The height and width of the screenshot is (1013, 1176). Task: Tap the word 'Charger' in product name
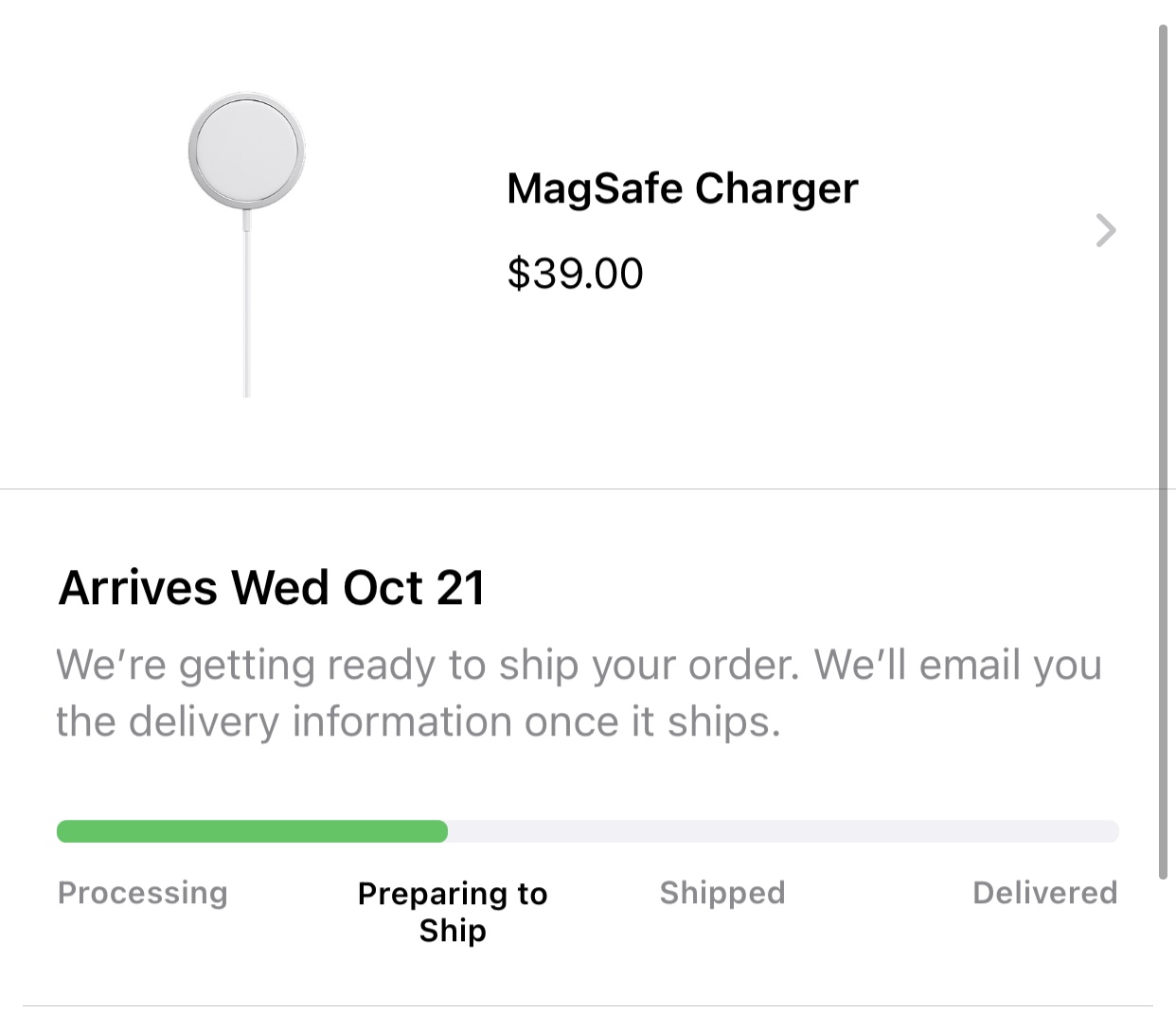pyautogui.click(x=776, y=188)
